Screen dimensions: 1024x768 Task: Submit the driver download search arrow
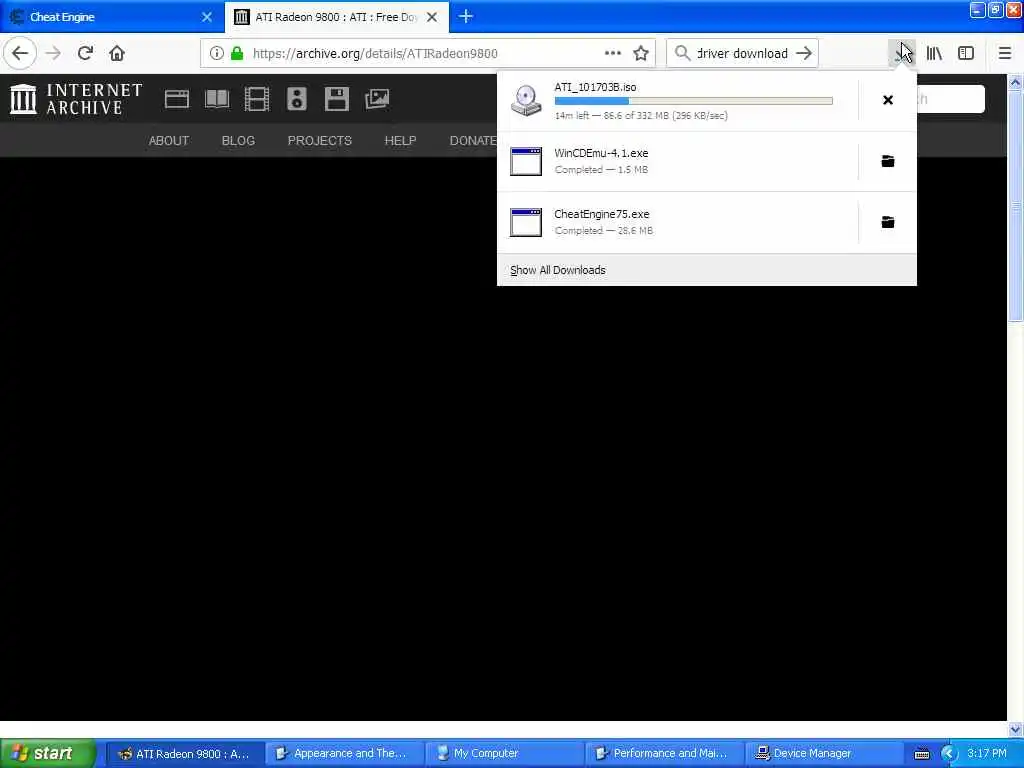pyautogui.click(x=805, y=54)
